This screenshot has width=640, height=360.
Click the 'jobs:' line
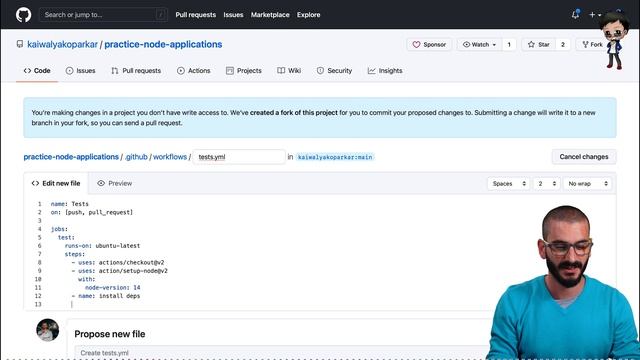[x=60, y=229]
